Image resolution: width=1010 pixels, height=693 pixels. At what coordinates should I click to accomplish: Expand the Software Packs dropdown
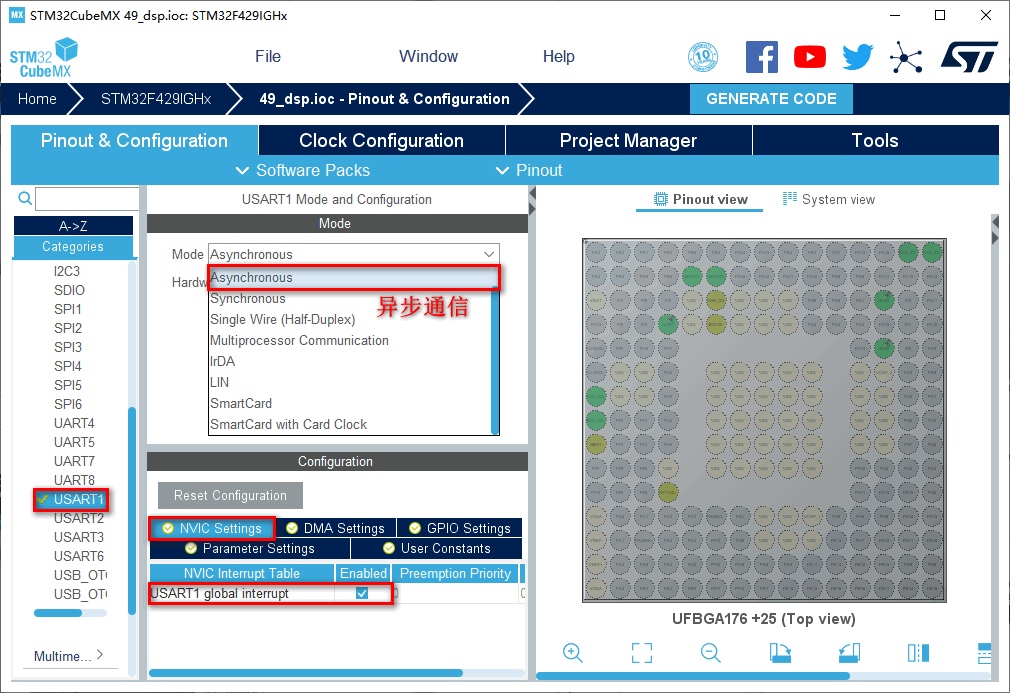[303, 170]
